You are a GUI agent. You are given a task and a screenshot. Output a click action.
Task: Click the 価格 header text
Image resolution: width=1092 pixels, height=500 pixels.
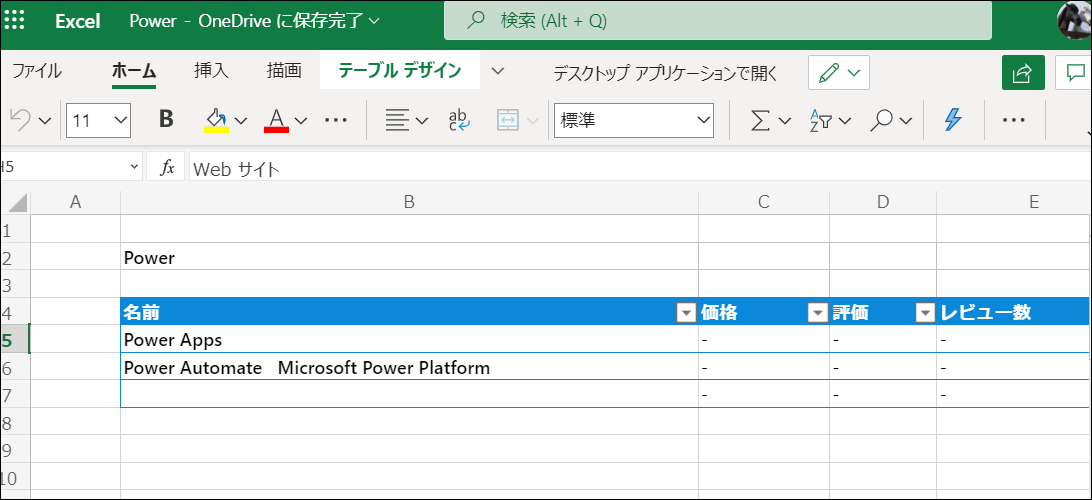point(719,313)
